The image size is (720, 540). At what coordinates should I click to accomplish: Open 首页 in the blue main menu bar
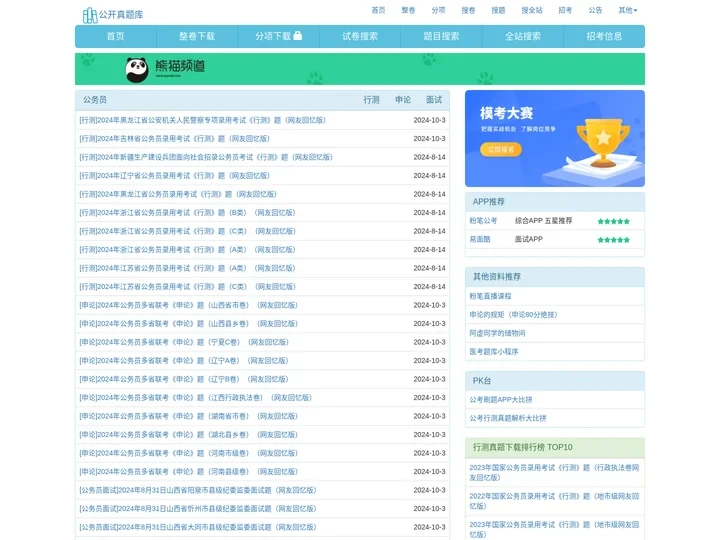click(116, 36)
